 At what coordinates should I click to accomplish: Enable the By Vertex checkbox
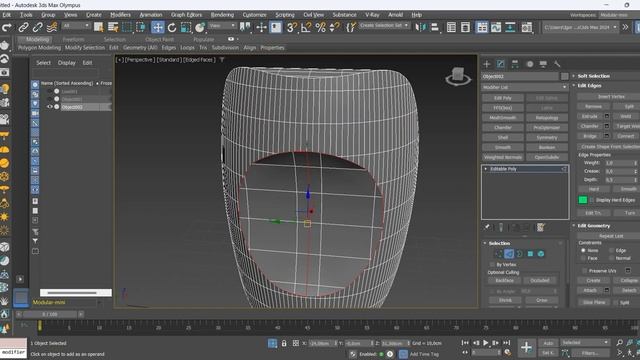(x=492, y=264)
